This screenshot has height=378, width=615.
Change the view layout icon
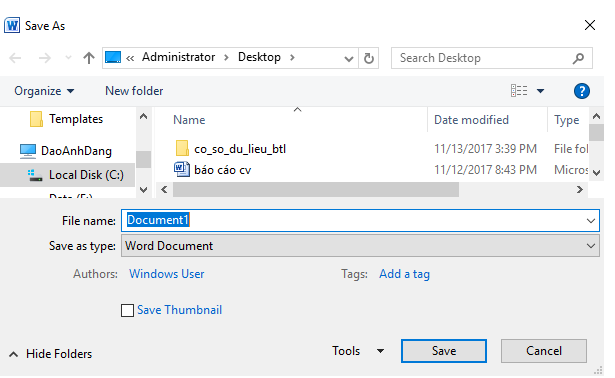tap(519, 91)
